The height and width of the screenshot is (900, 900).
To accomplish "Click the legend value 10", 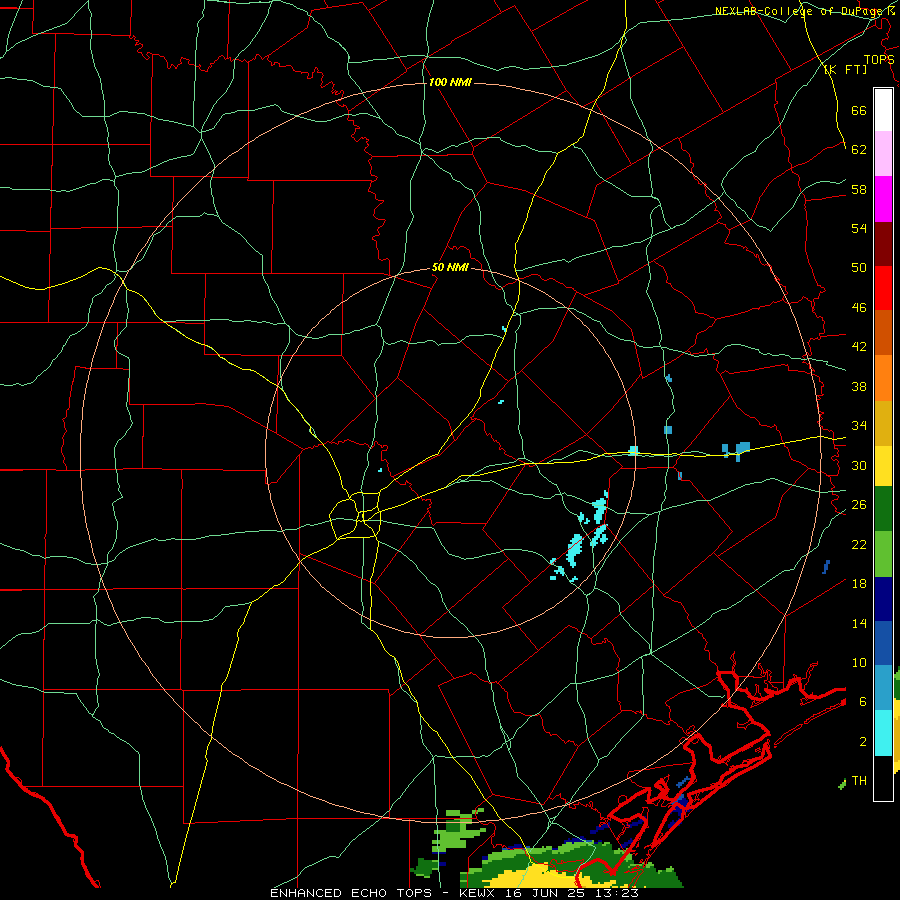I will 859,663.
